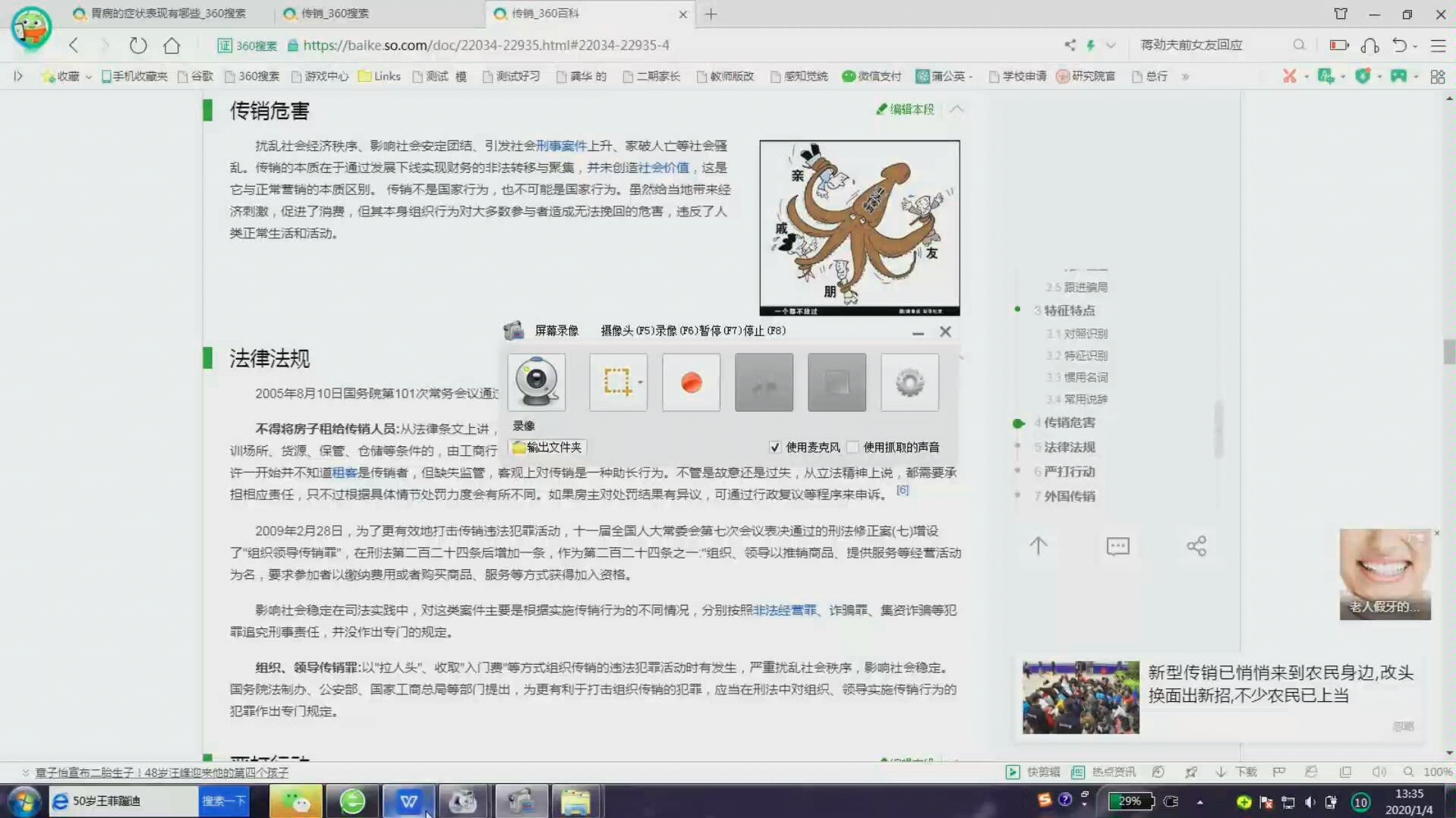
Task: Open 热点资讯 in status bar
Action: [1104, 772]
